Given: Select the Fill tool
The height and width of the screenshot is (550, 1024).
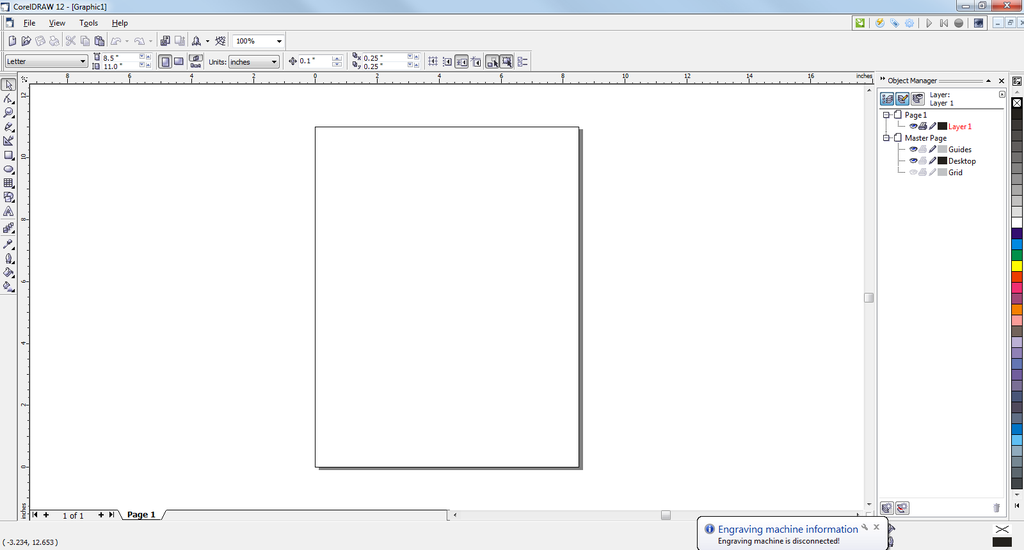Looking at the screenshot, I should click(x=8, y=272).
